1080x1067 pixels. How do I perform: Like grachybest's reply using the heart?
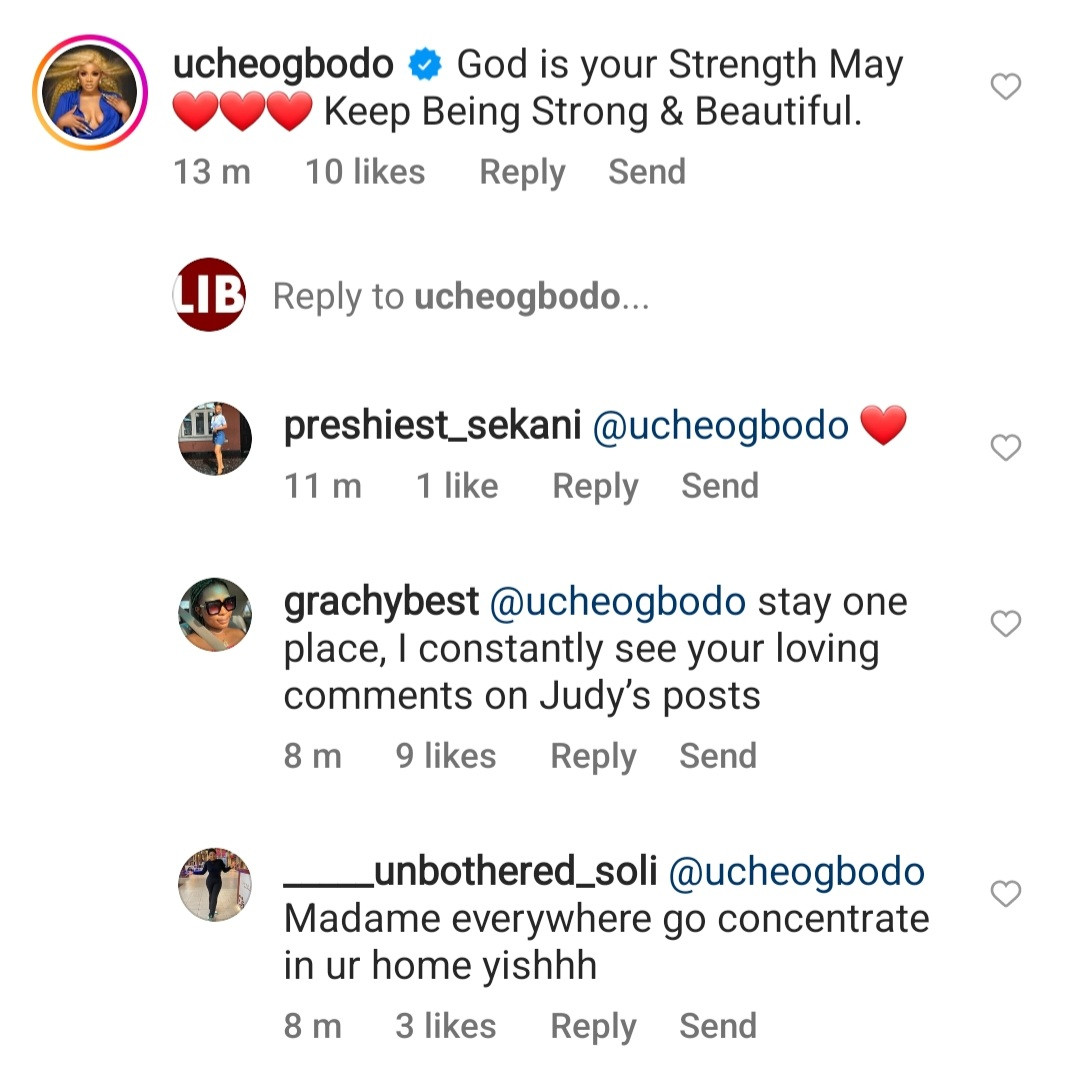(1005, 625)
